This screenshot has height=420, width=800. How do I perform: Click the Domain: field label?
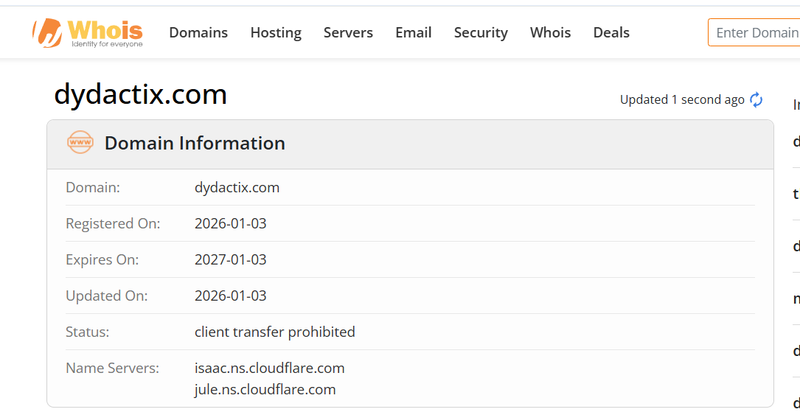click(x=93, y=187)
